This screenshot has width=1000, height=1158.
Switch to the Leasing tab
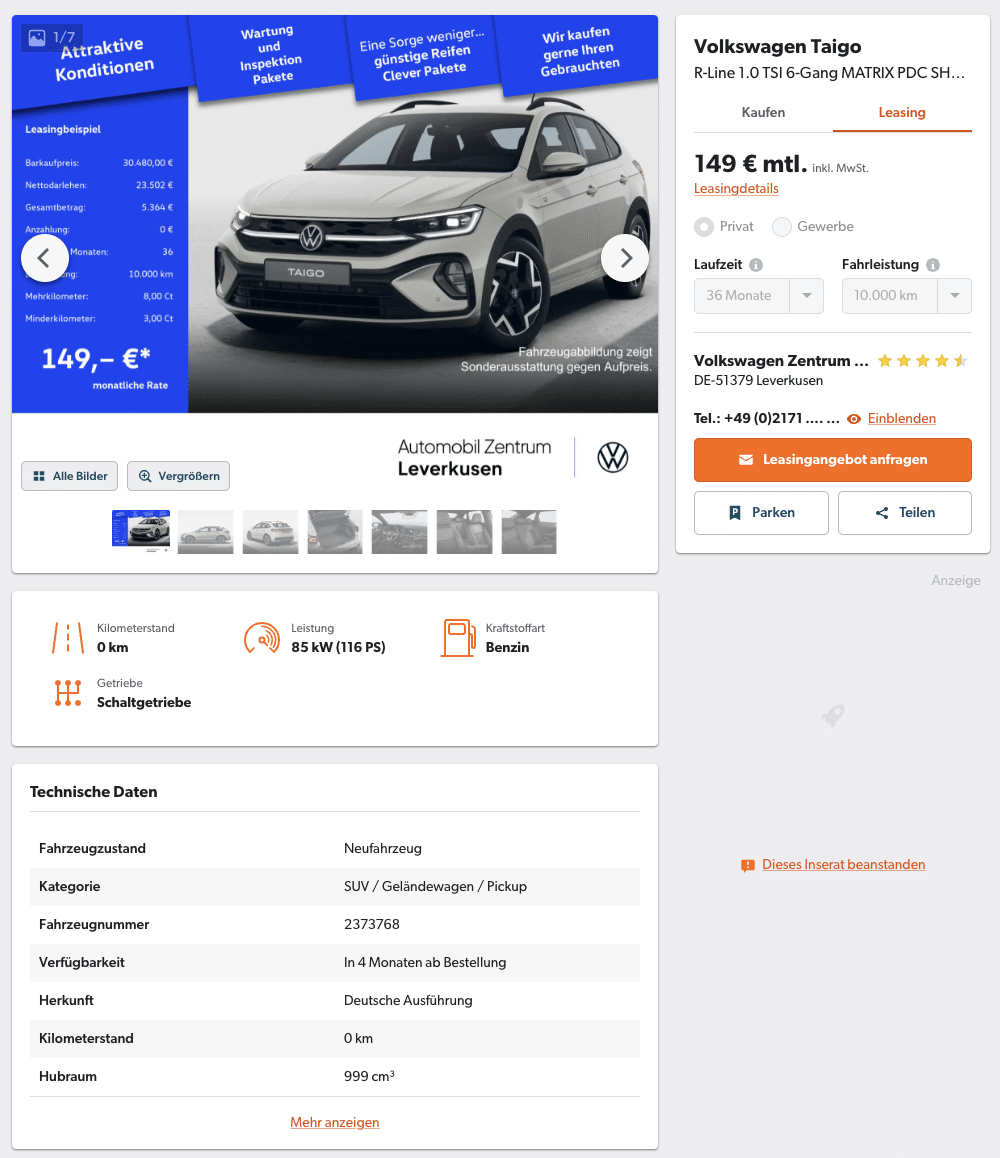click(x=902, y=113)
